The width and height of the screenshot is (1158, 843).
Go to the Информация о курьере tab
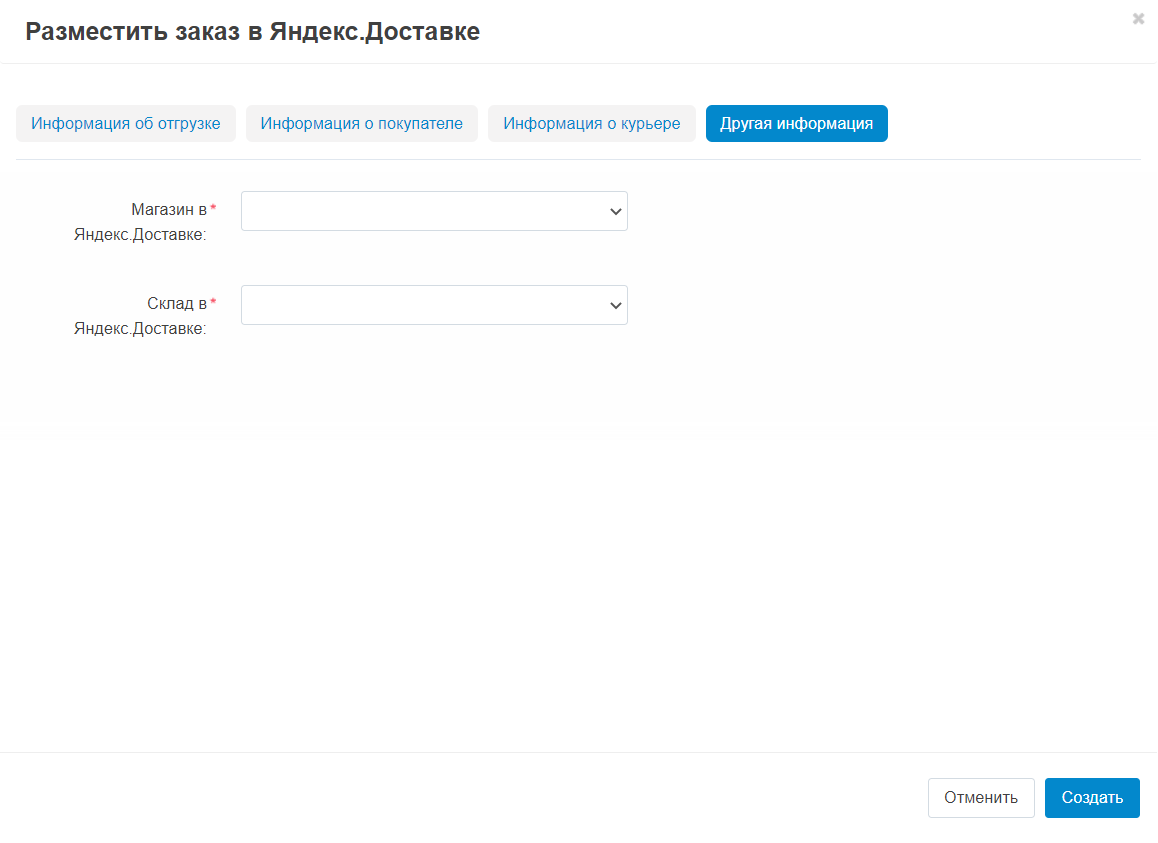pos(591,124)
